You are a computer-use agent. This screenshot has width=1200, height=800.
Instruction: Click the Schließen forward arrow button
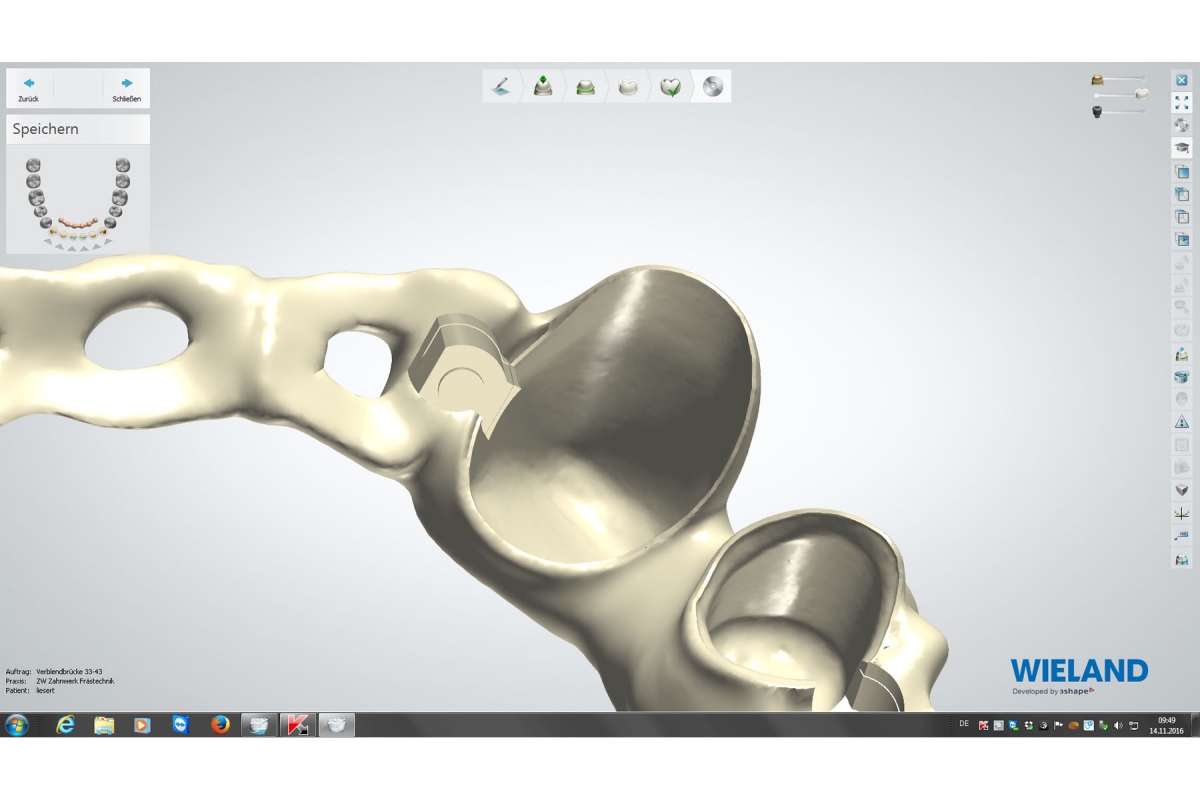tap(126, 88)
